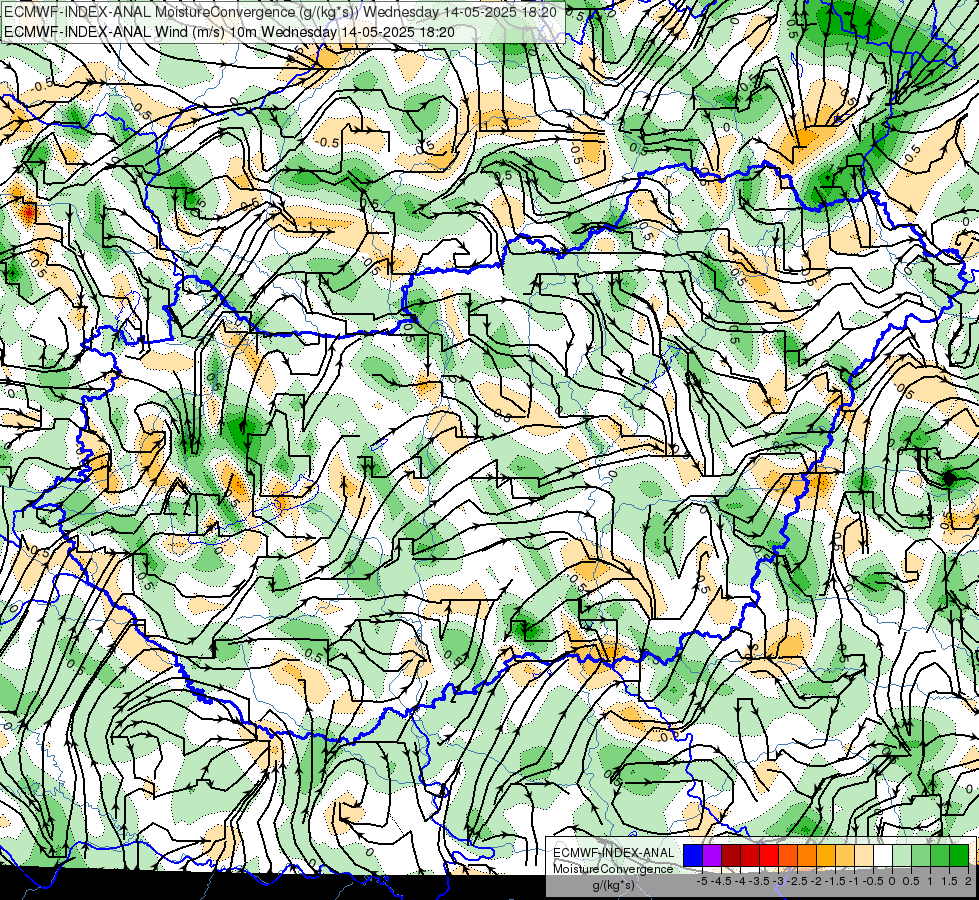Click the -5 tick label in legend
979x900 pixels.
[702, 881]
